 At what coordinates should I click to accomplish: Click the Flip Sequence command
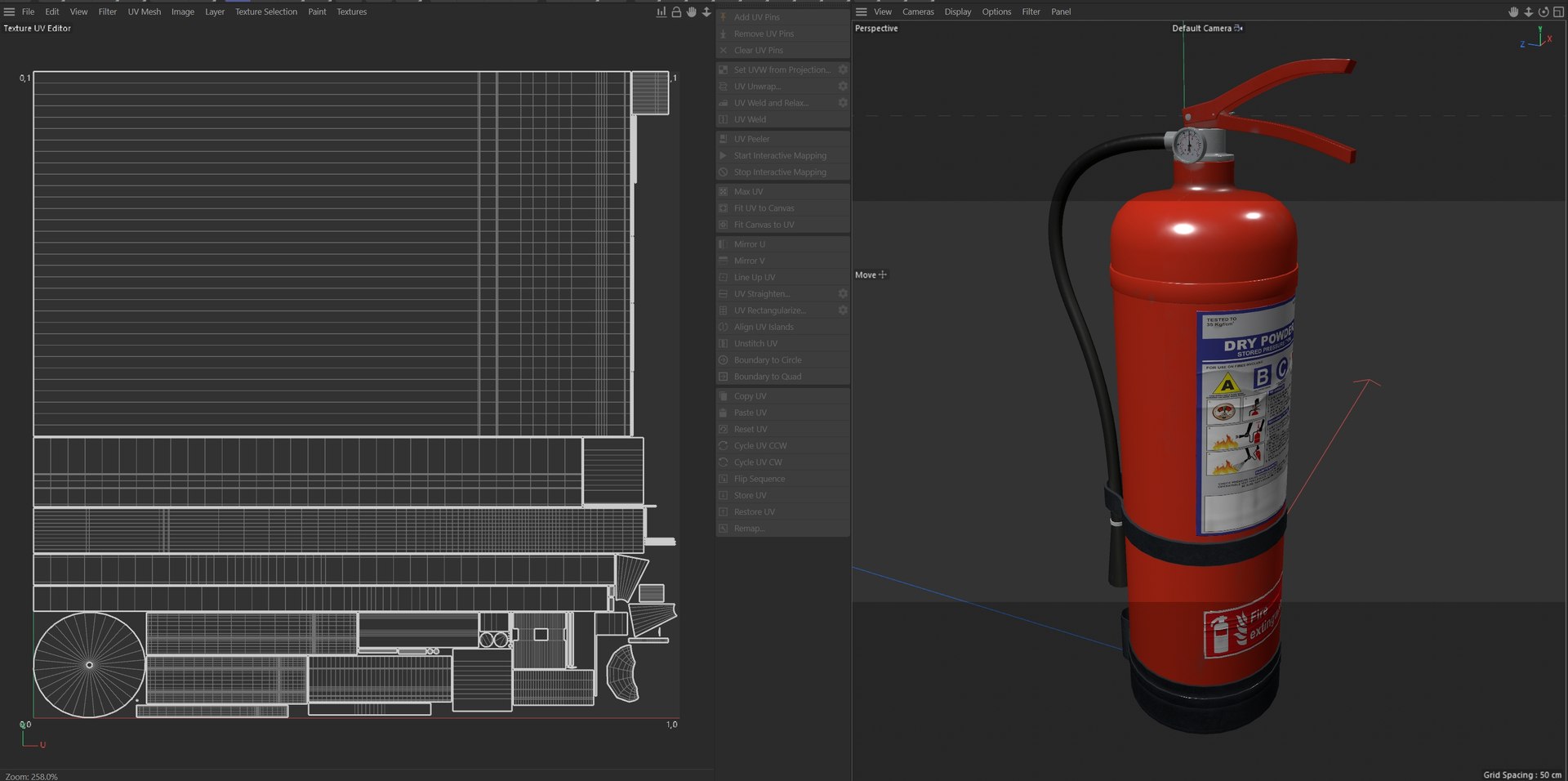783,479
